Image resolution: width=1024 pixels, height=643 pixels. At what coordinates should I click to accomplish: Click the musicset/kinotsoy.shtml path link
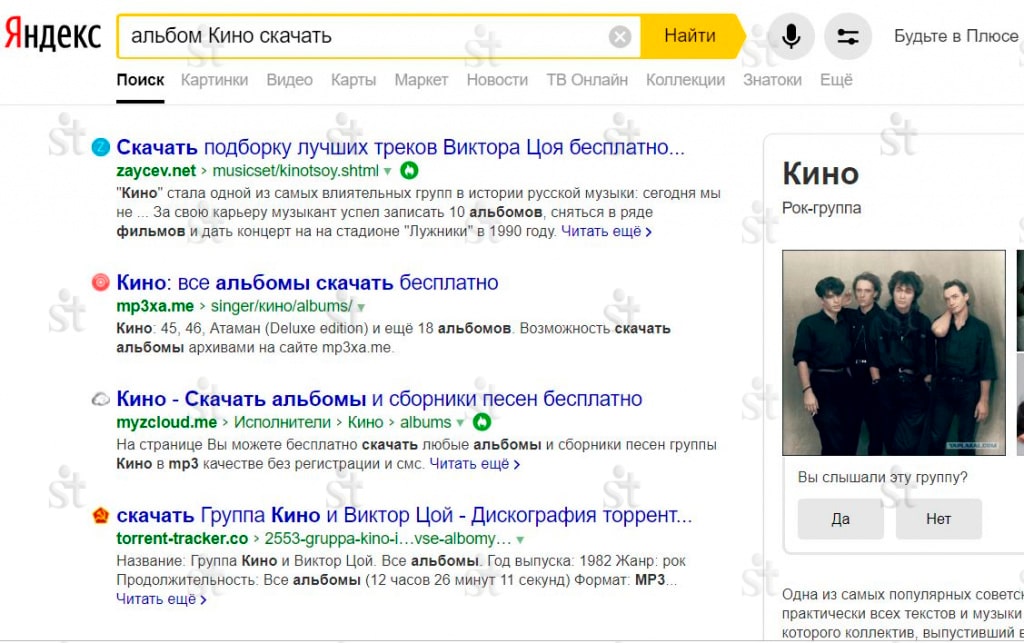tap(295, 170)
